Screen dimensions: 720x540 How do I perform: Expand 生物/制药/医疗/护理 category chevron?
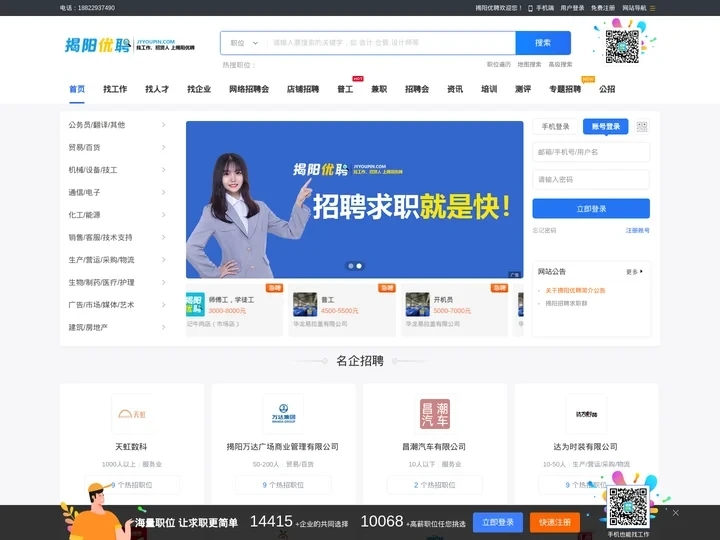(x=163, y=282)
